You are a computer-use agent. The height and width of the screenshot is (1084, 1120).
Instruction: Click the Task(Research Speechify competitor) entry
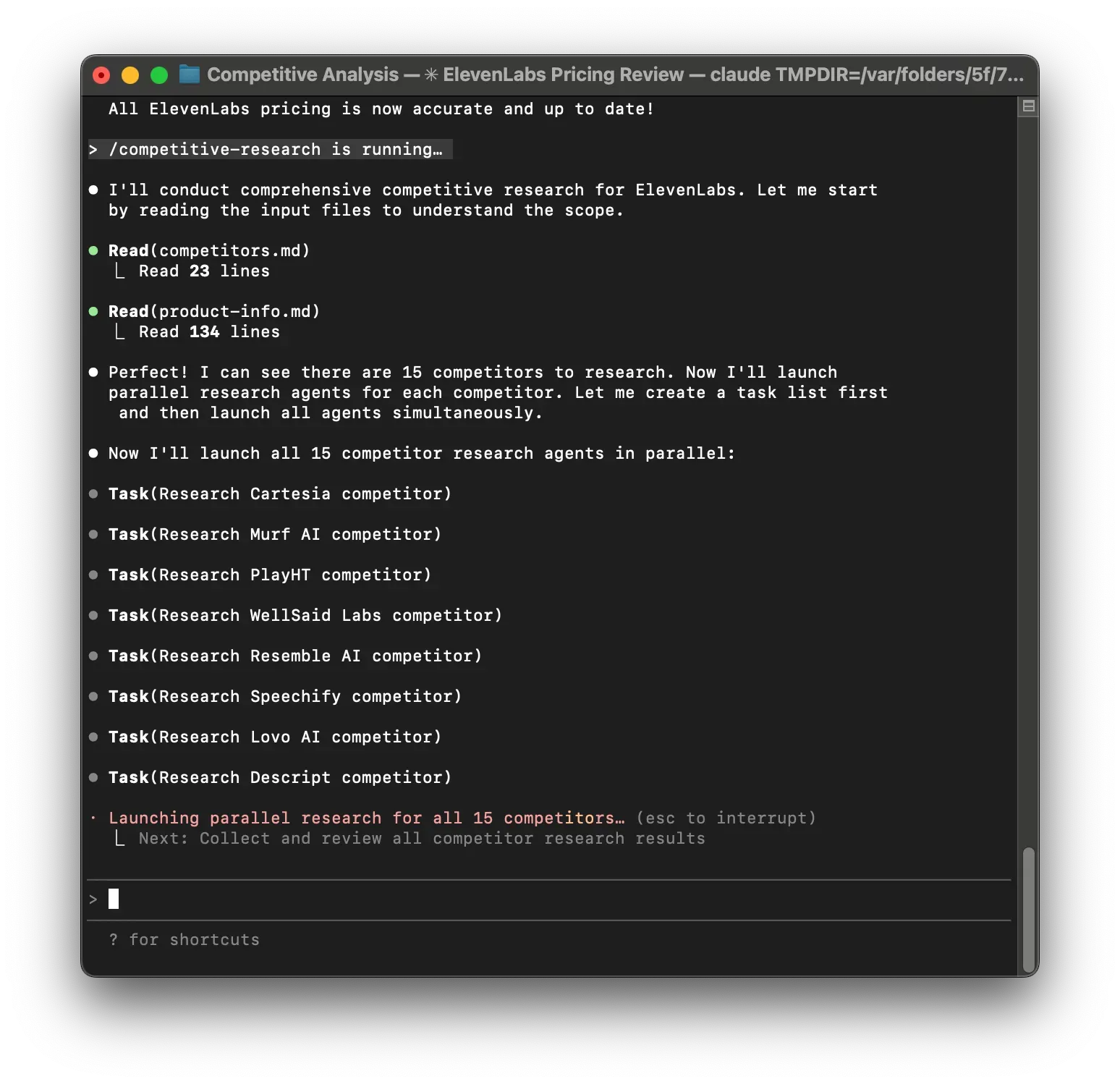coord(285,696)
